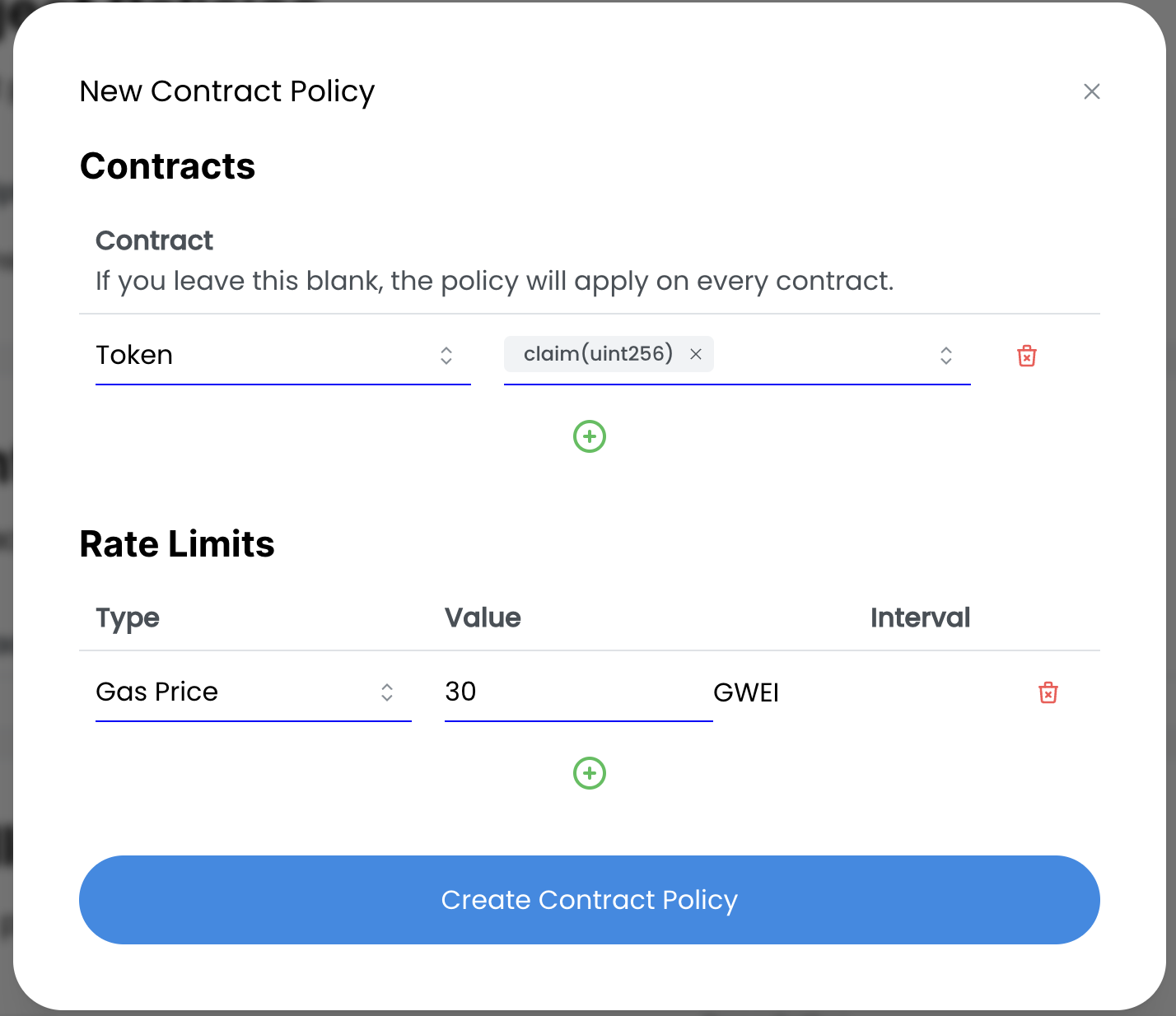Add another rate limit with green plus
This screenshot has width=1176, height=1016.
pyautogui.click(x=590, y=773)
